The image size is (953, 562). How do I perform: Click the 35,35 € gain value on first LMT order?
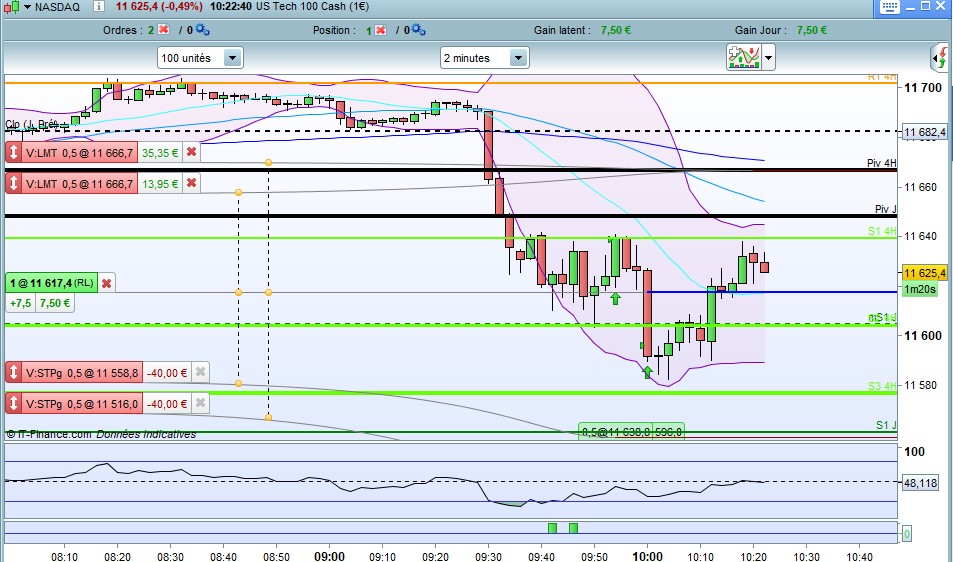coord(160,153)
